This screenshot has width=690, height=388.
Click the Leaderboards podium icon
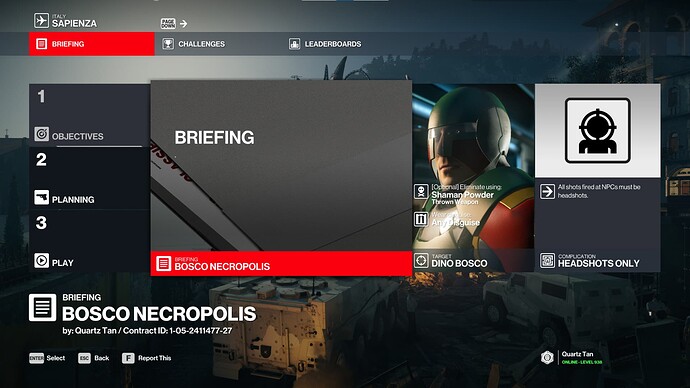click(x=294, y=44)
